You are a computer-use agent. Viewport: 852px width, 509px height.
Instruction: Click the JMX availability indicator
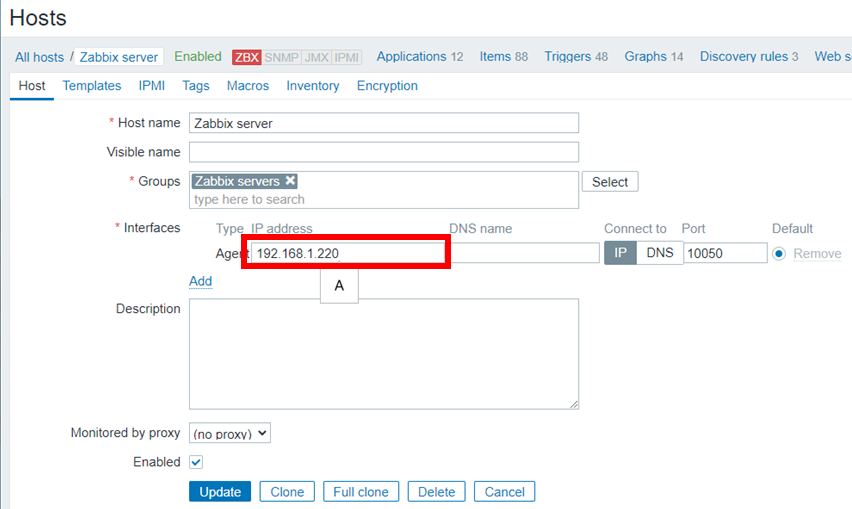coord(316,57)
